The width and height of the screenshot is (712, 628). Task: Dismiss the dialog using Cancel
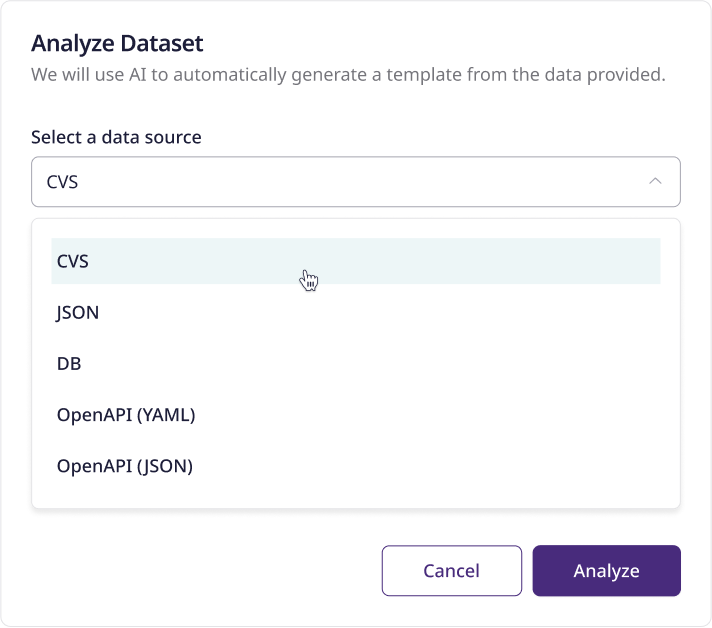point(451,571)
